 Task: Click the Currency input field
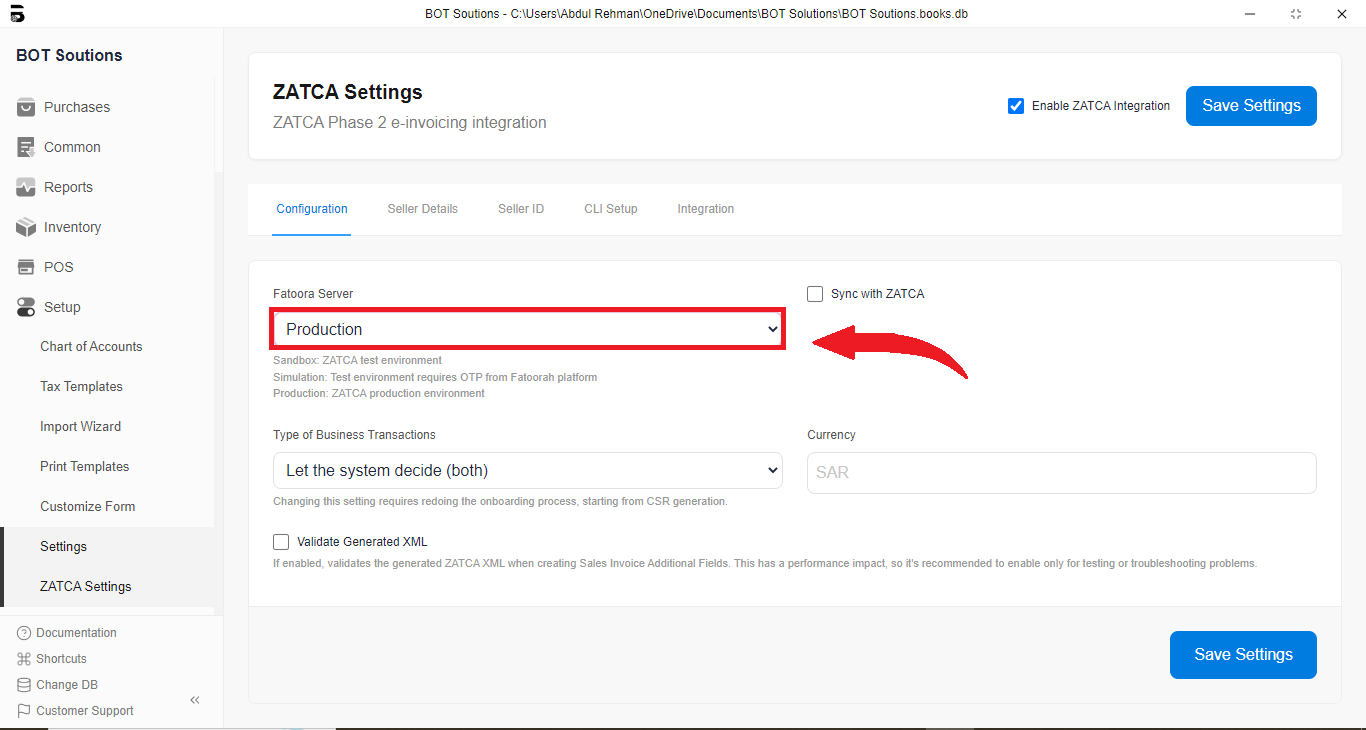1061,472
